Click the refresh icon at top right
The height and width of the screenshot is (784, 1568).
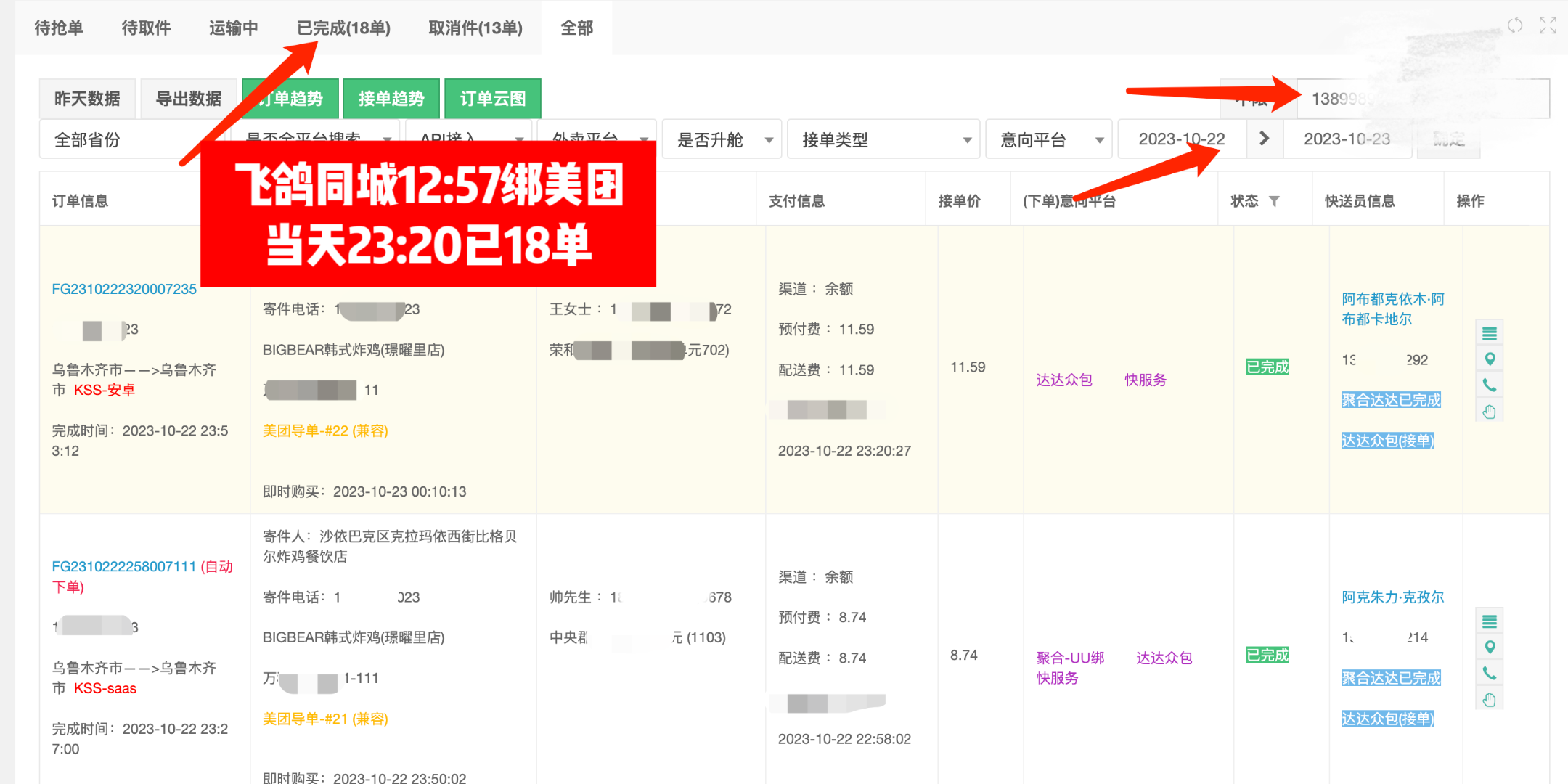(1515, 26)
